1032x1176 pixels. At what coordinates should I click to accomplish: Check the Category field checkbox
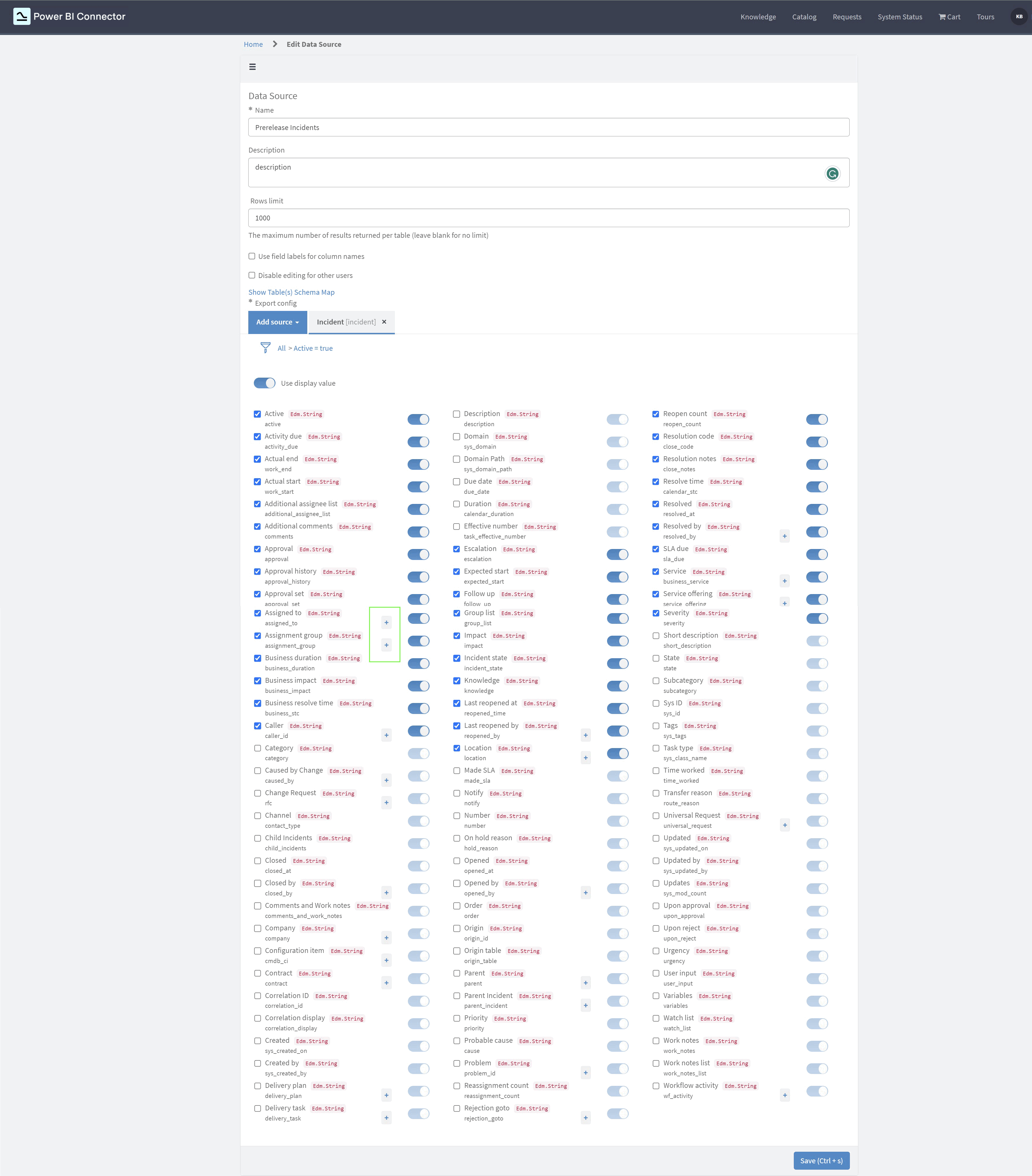[x=257, y=749]
